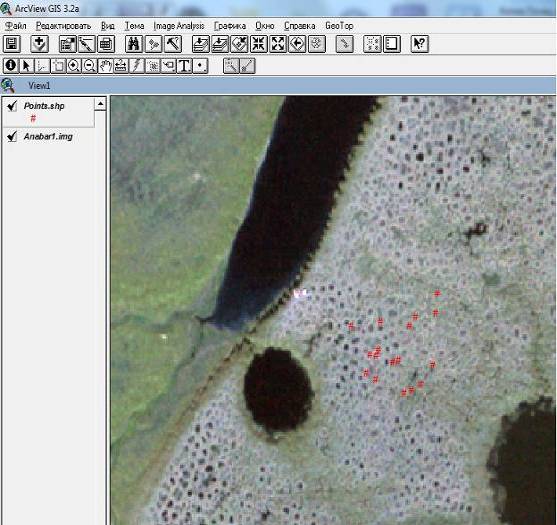Open the Тема menu
Image resolution: width=557 pixels, height=525 pixels.
(134, 26)
